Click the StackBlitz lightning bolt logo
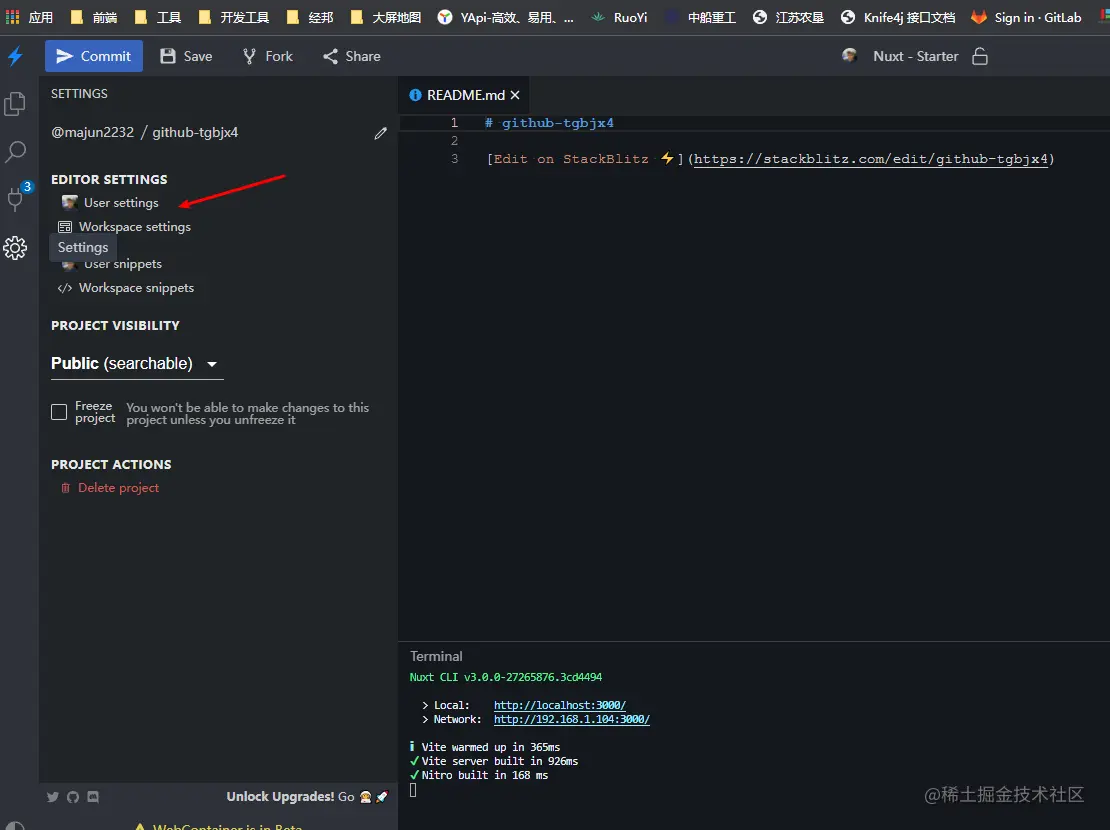 click(x=16, y=56)
